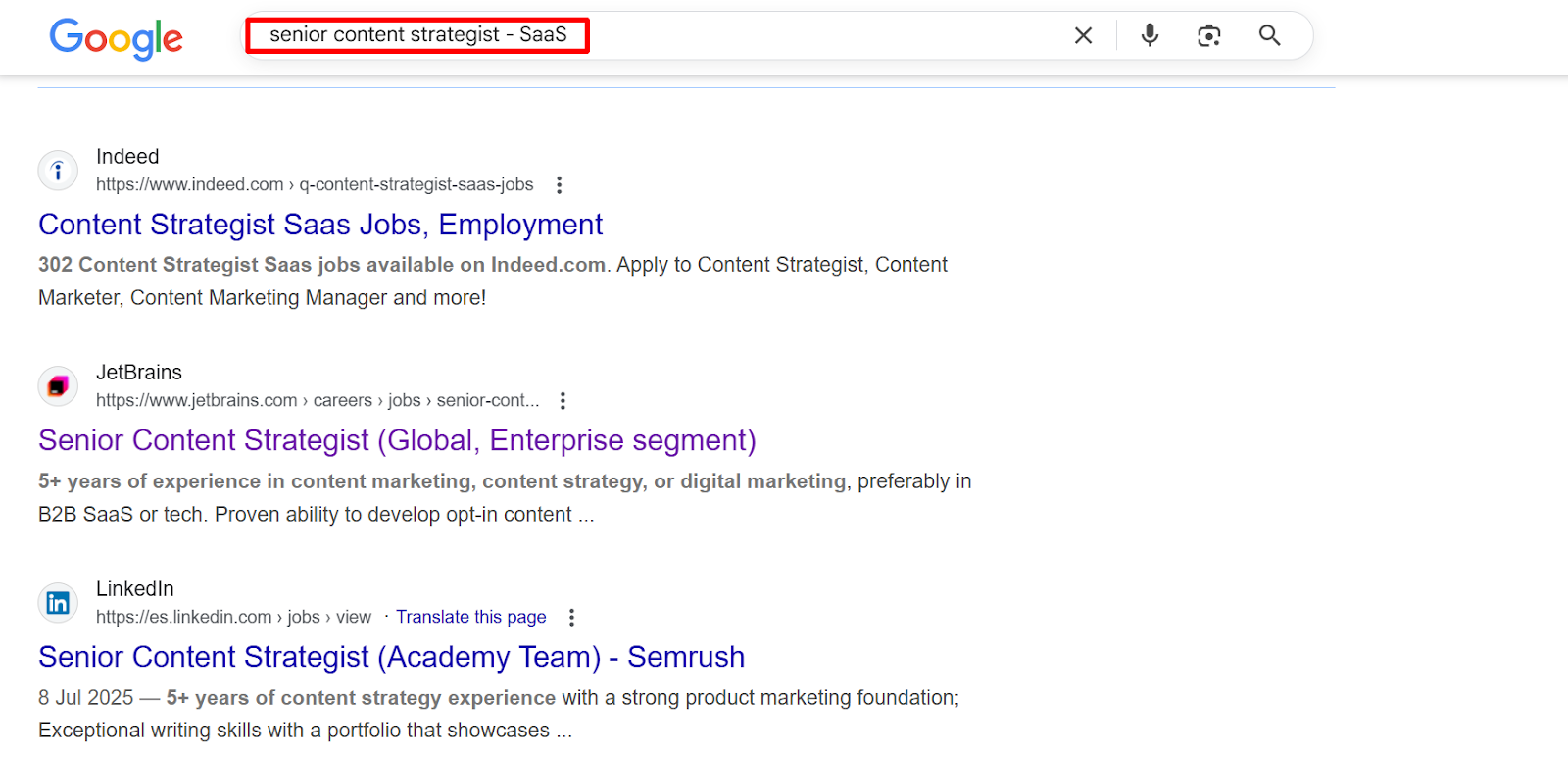Click the Indeed site name
The image size is (1568, 757).
click(127, 157)
